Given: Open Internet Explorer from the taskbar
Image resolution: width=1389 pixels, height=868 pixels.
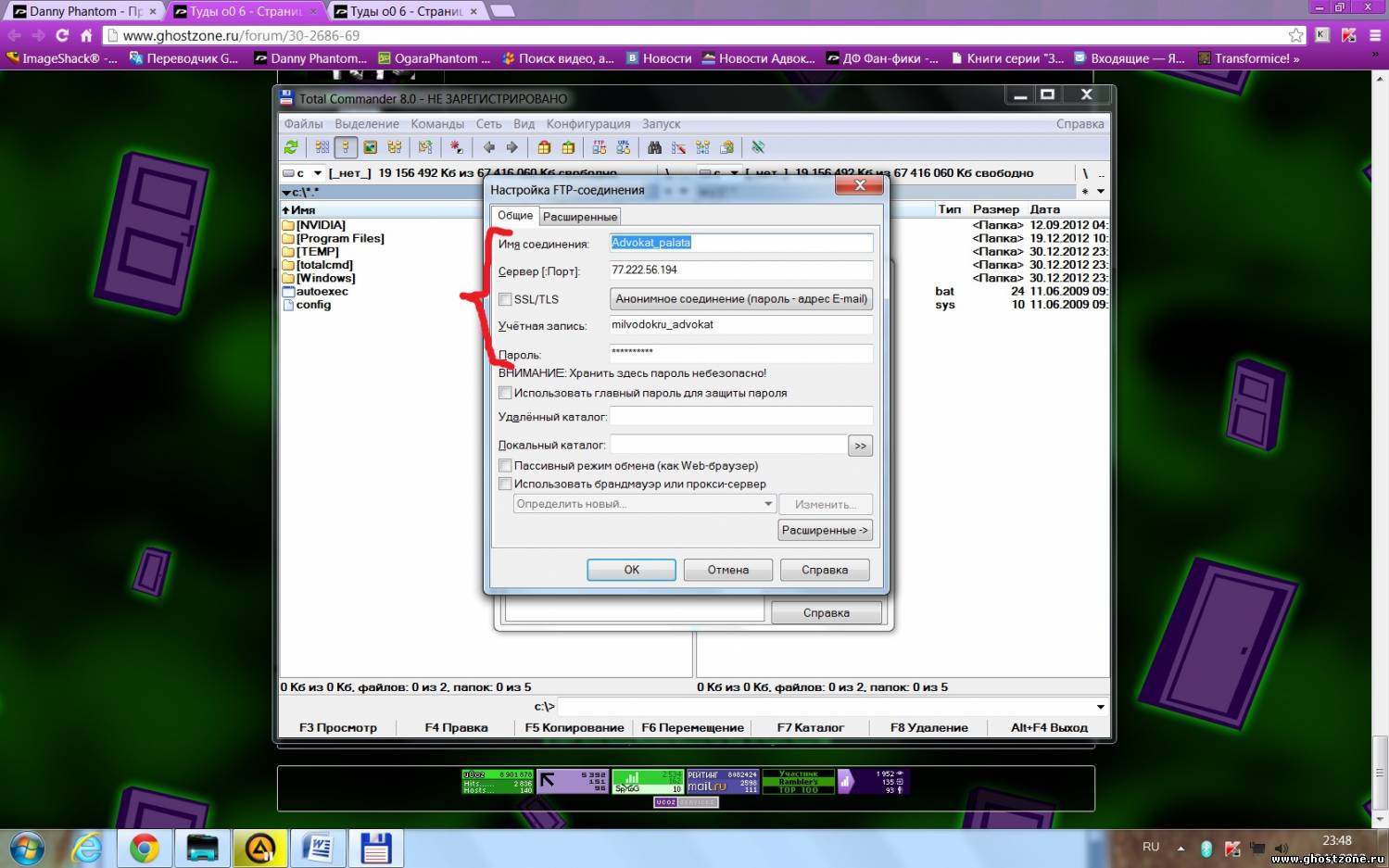Looking at the screenshot, I should pyautogui.click(x=87, y=848).
